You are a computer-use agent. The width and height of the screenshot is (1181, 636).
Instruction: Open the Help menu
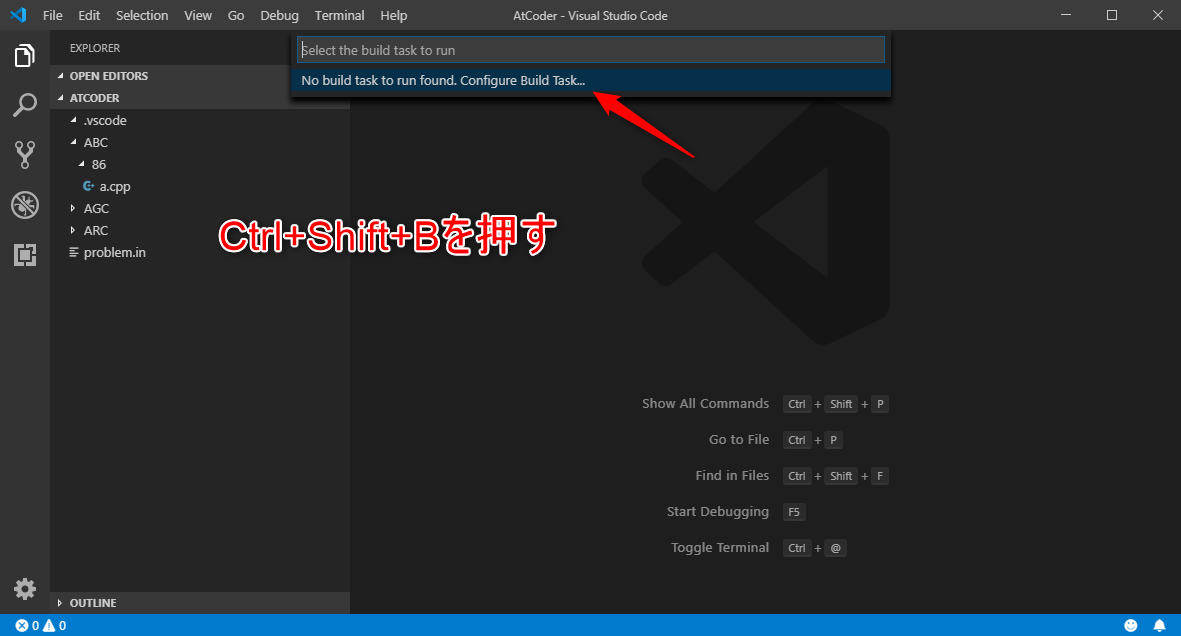tap(394, 15)
